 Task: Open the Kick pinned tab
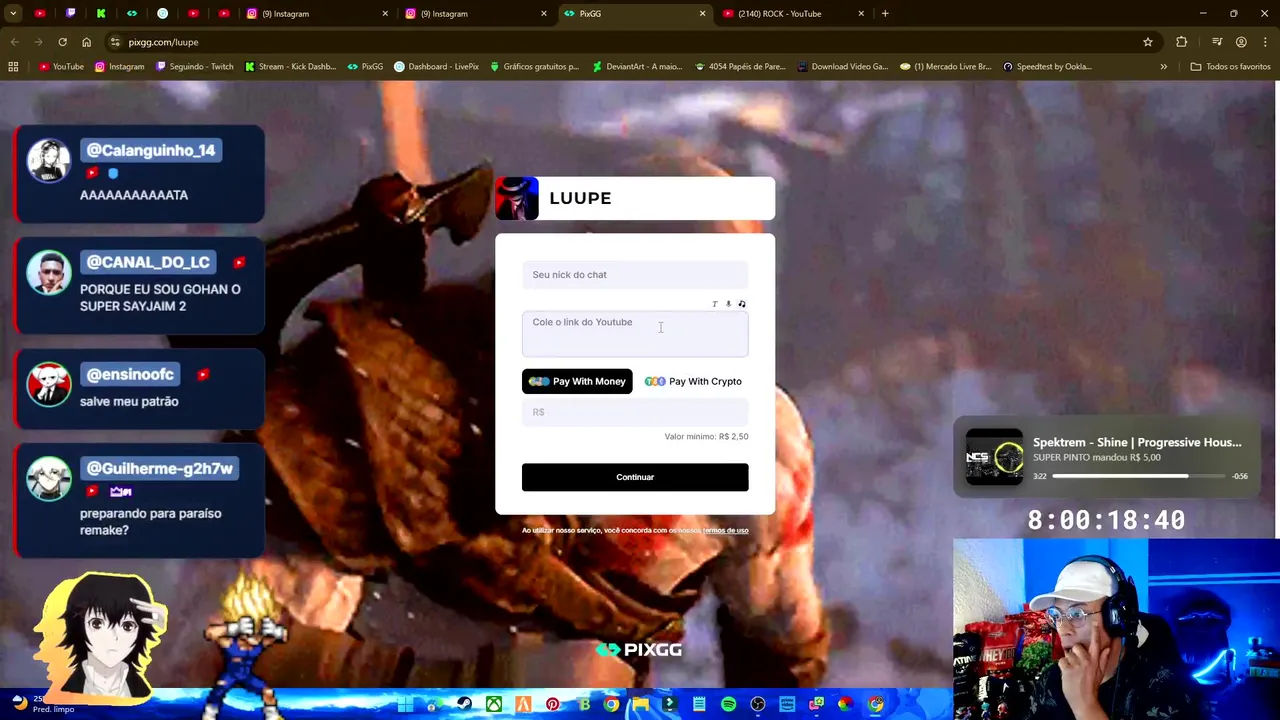(x=101, y=14)
